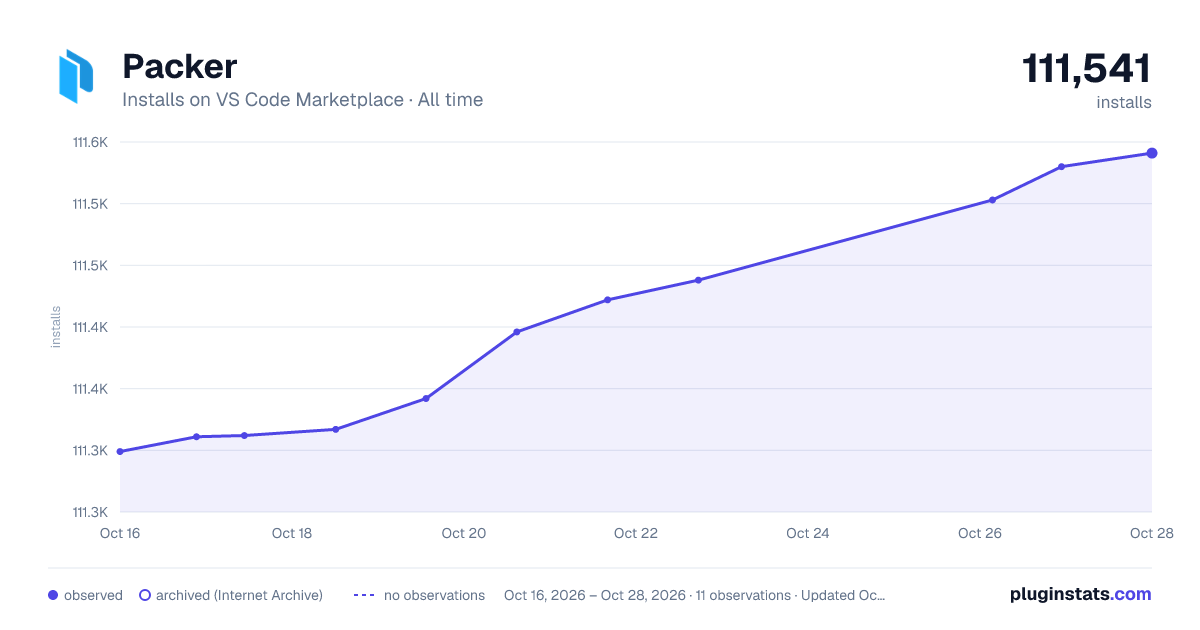This screenshot has width=1200, height=630.
Task: Click the vertical 'installs' y-axis title
Action: pyautogui.click(x=56, y=327)
